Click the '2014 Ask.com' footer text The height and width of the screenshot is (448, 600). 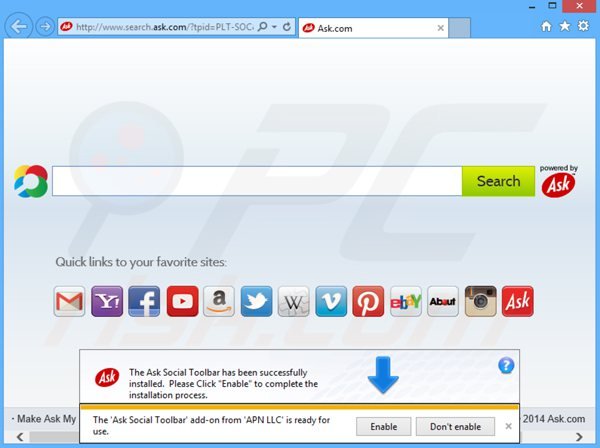pyautogui.click(x=554, y=419)
